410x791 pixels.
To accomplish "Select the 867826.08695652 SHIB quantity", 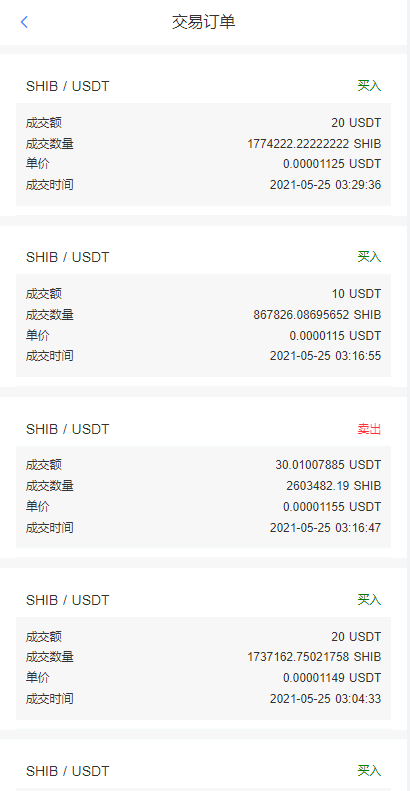I will (x=317, y=315).
